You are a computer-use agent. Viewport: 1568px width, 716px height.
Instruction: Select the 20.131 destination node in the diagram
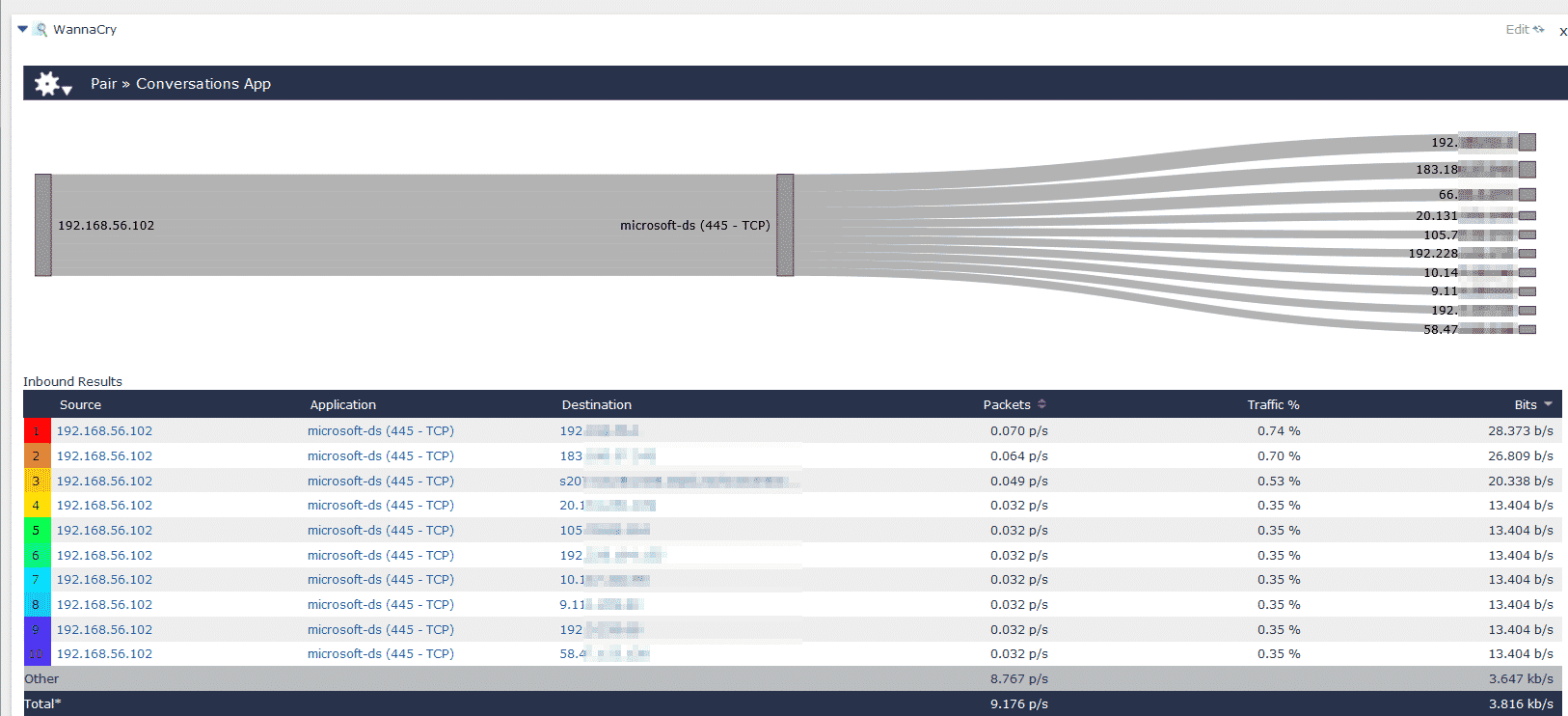point(1527,216)
